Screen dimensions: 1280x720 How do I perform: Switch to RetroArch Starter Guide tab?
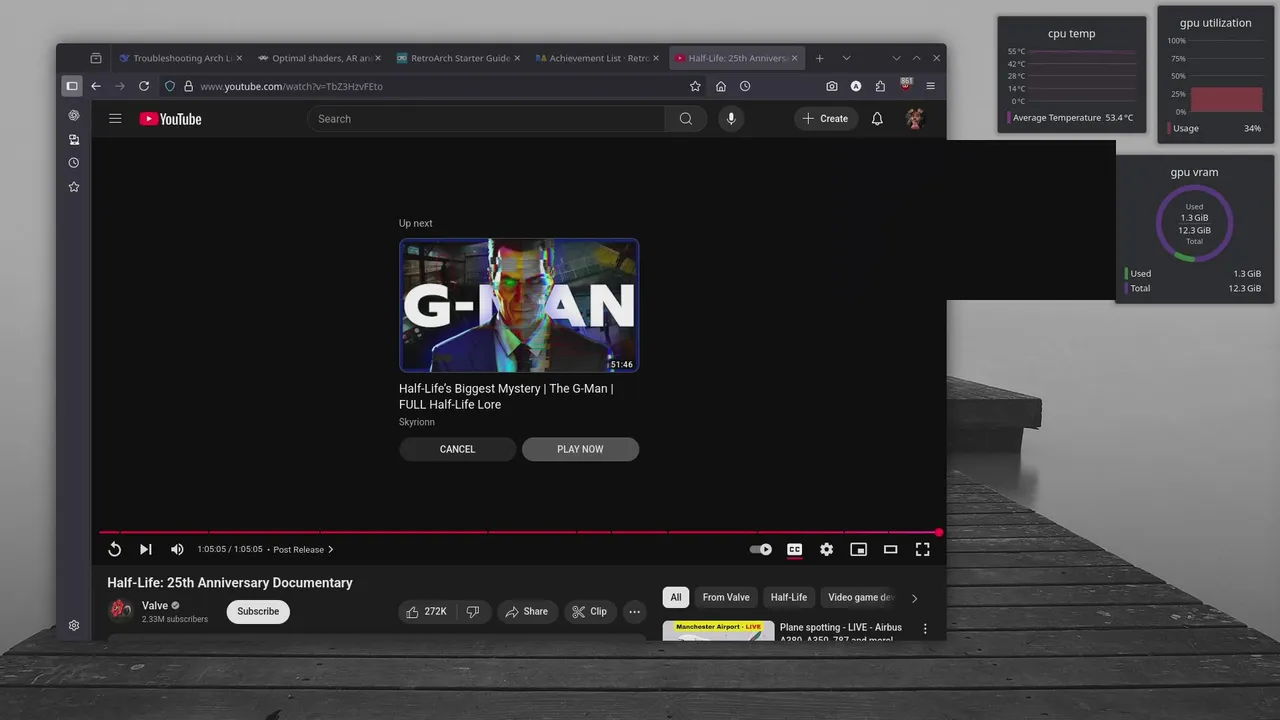point(458,58)
